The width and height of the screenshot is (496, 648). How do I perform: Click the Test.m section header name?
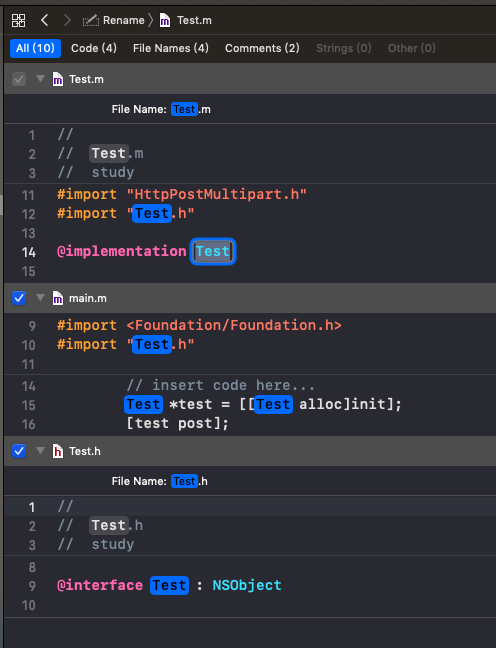pyautogui.click(x=86, y=79)
